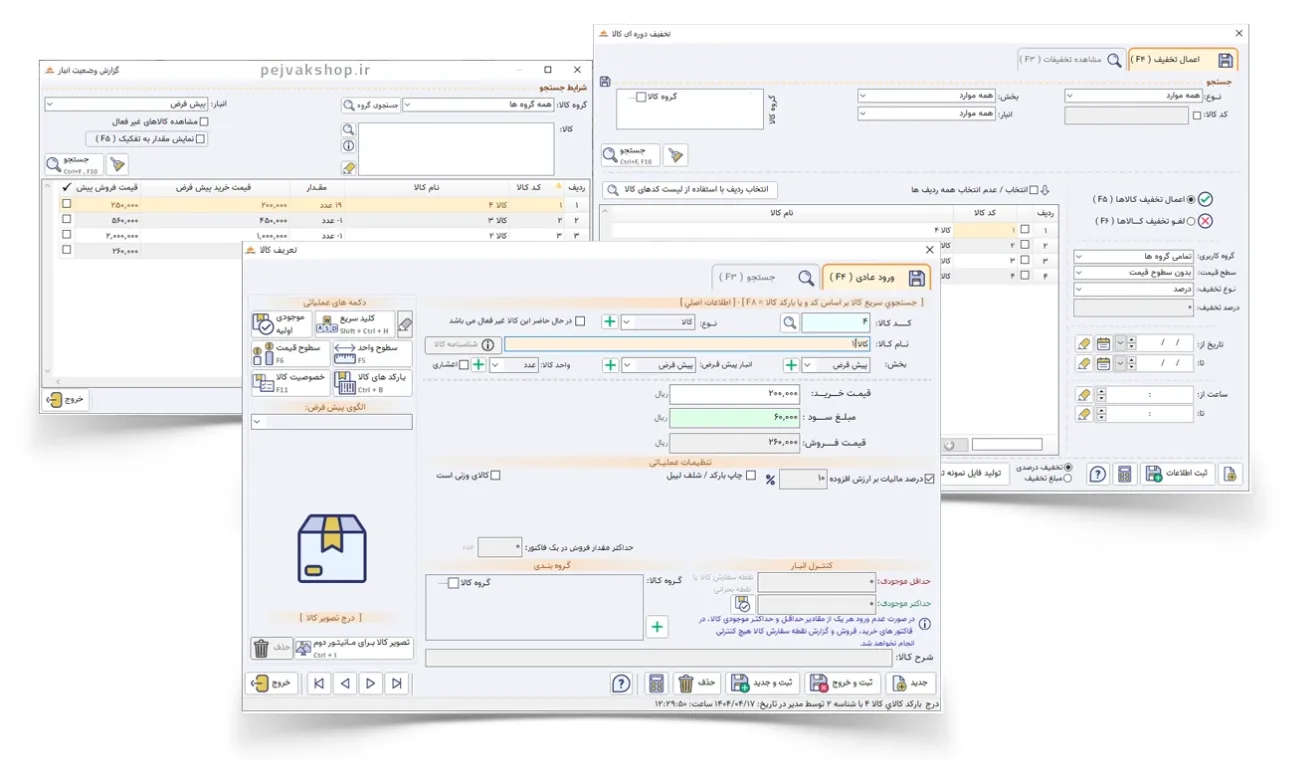Toggle the کالای وزنی است checkbox
Viewport: 1300px width, 760px height.
[495, 476]
